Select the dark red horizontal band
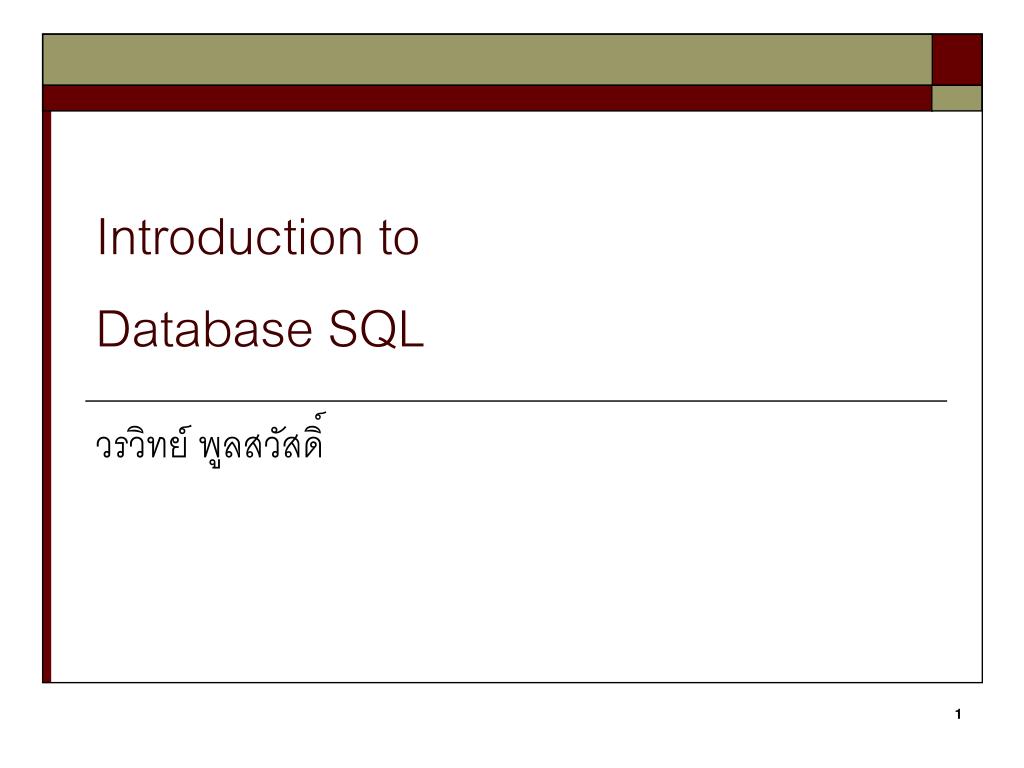 point(487,99)
